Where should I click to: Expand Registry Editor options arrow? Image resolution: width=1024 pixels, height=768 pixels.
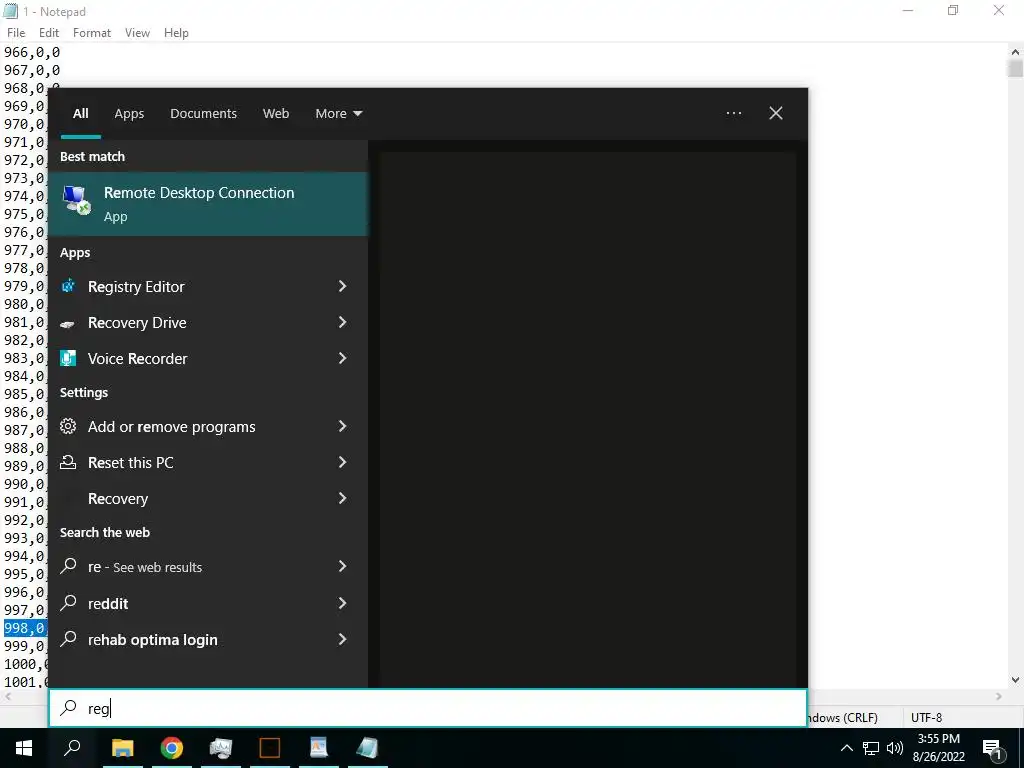pyautogui.click(x=342, y=286)
